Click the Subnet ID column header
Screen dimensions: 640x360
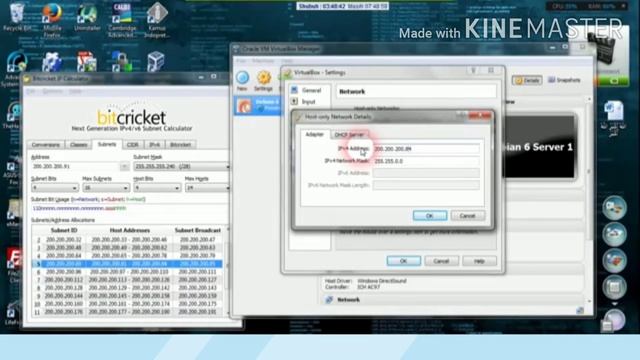pyautogui.click(x=64, y=231)
